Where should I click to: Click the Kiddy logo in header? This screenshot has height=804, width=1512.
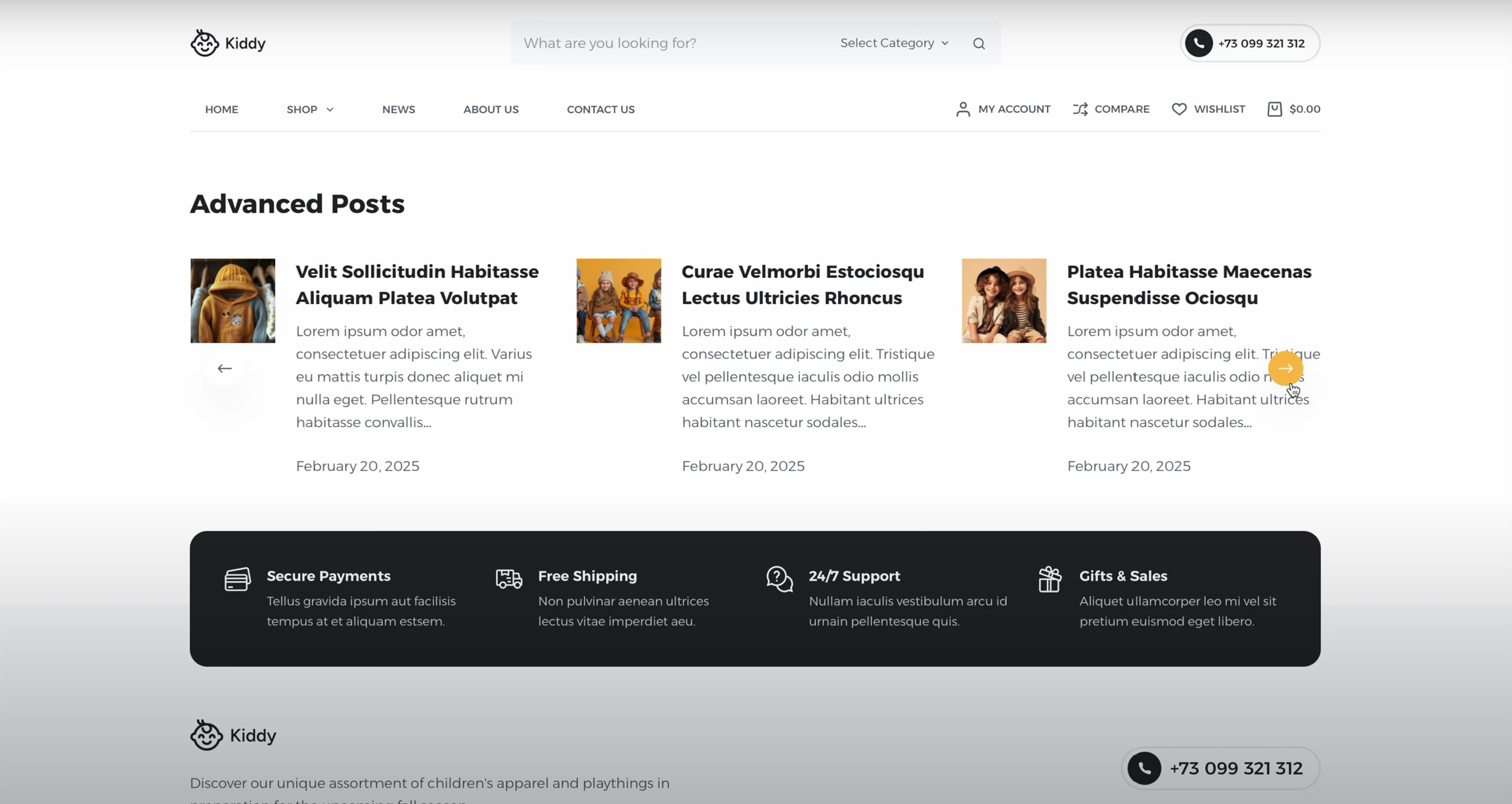point(227,43)
